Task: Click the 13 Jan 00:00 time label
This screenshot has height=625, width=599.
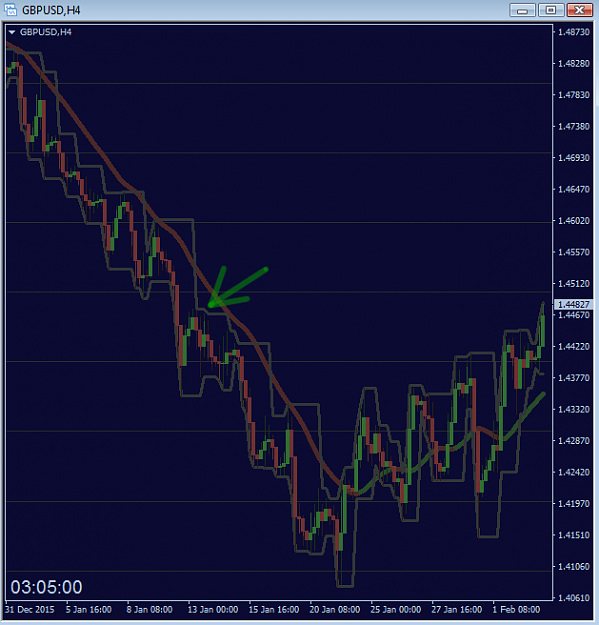Action: pyautogui.click(x=213, y=610)
